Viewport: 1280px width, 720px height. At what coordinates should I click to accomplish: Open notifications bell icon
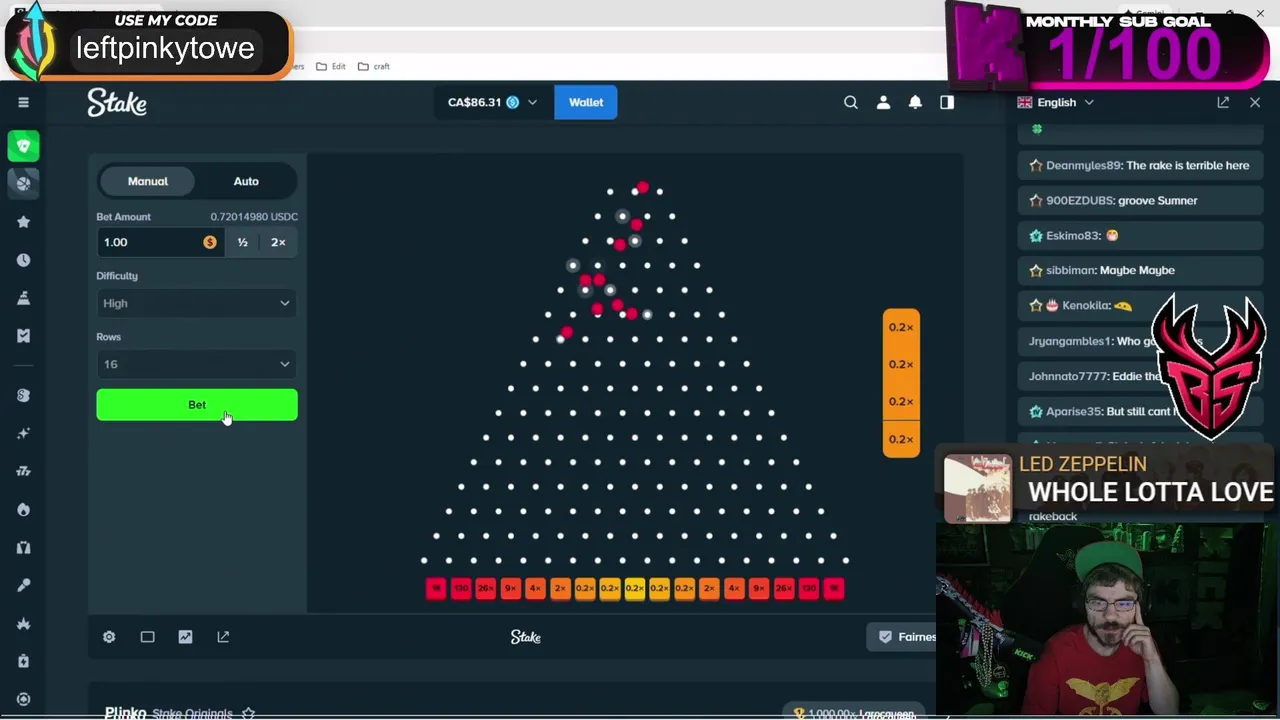click(915, 102)
